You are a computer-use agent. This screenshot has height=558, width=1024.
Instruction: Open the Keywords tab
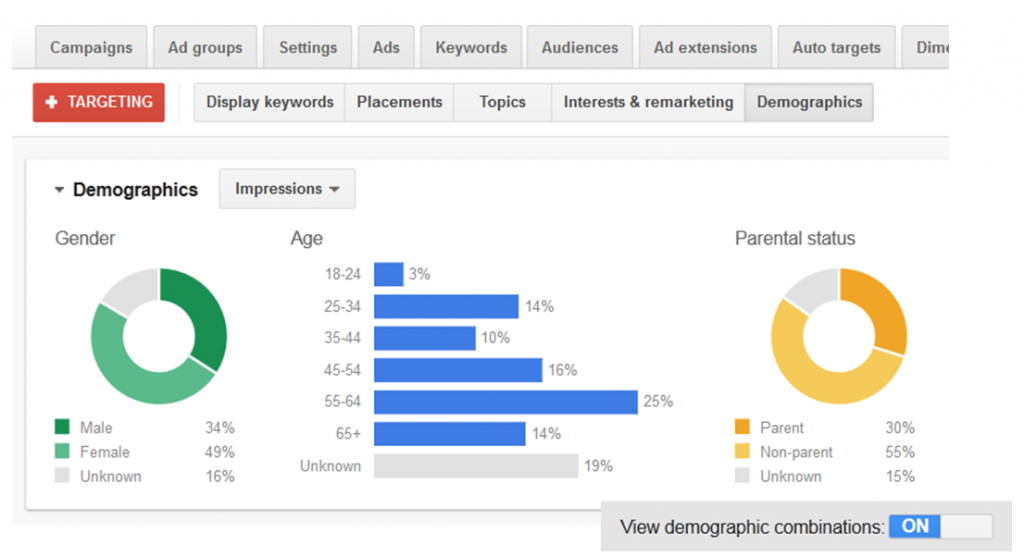[471, 48]
